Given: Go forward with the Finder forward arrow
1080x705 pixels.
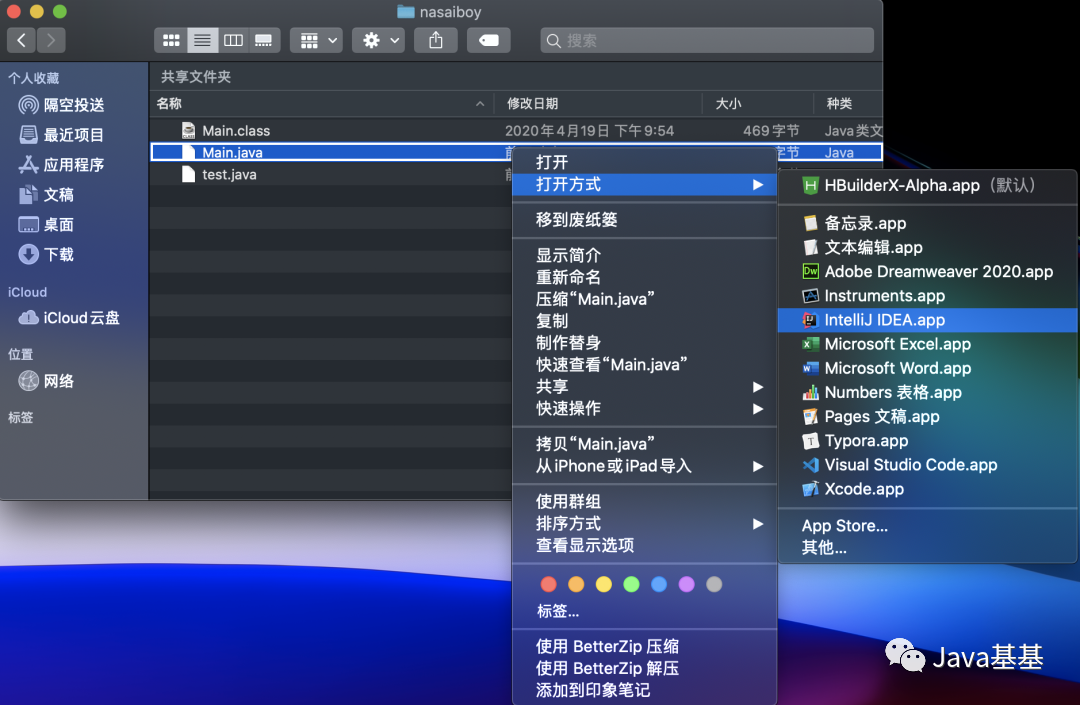Looking at the screenshot, I should 51,41.
